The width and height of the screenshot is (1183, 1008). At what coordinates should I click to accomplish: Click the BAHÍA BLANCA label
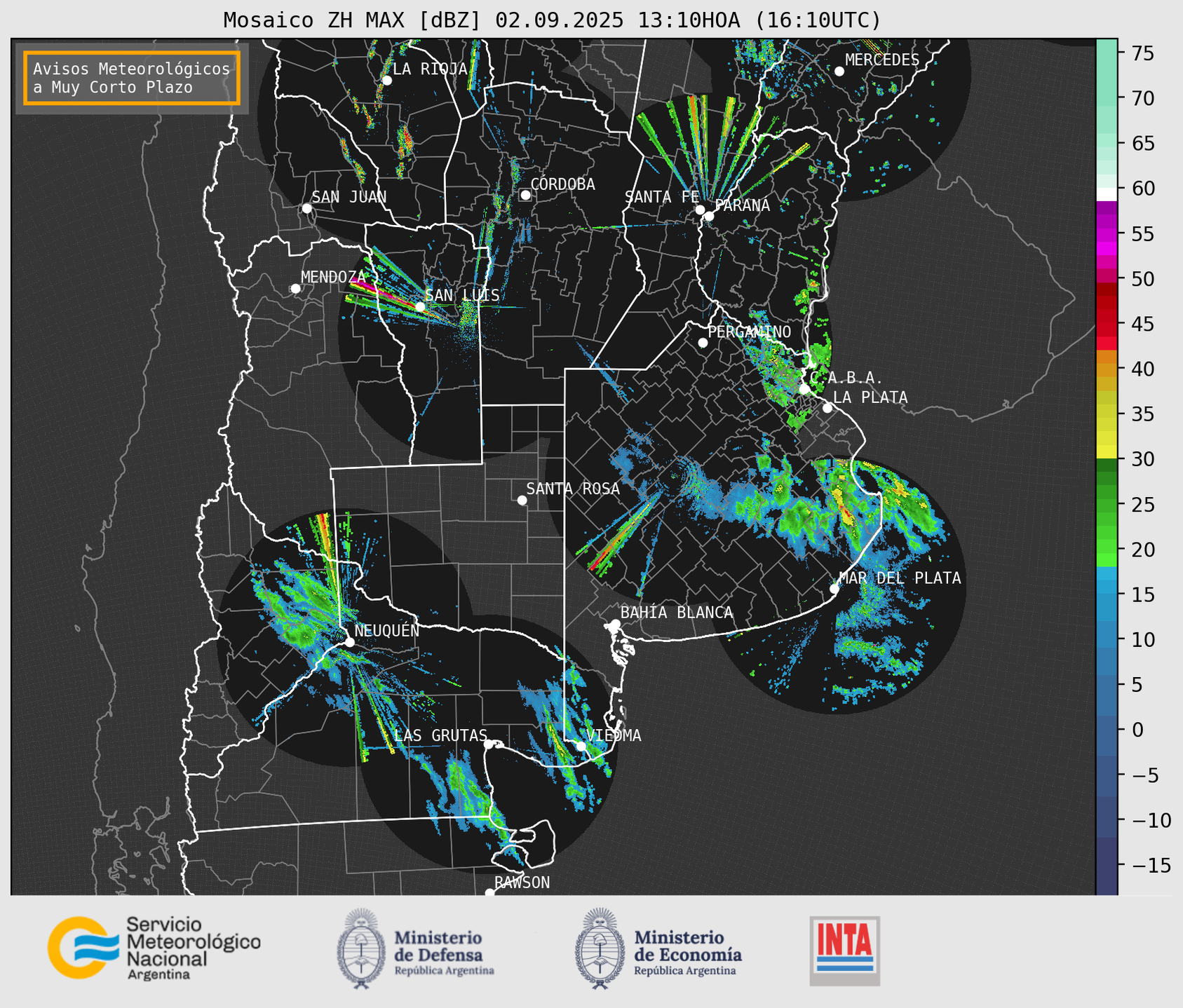677,613
